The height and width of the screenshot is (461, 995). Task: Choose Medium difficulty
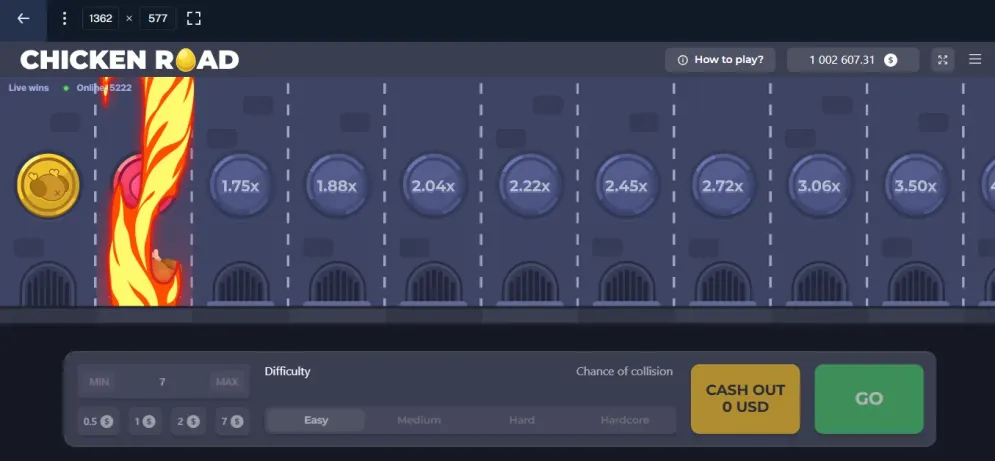tap(419, 420)
